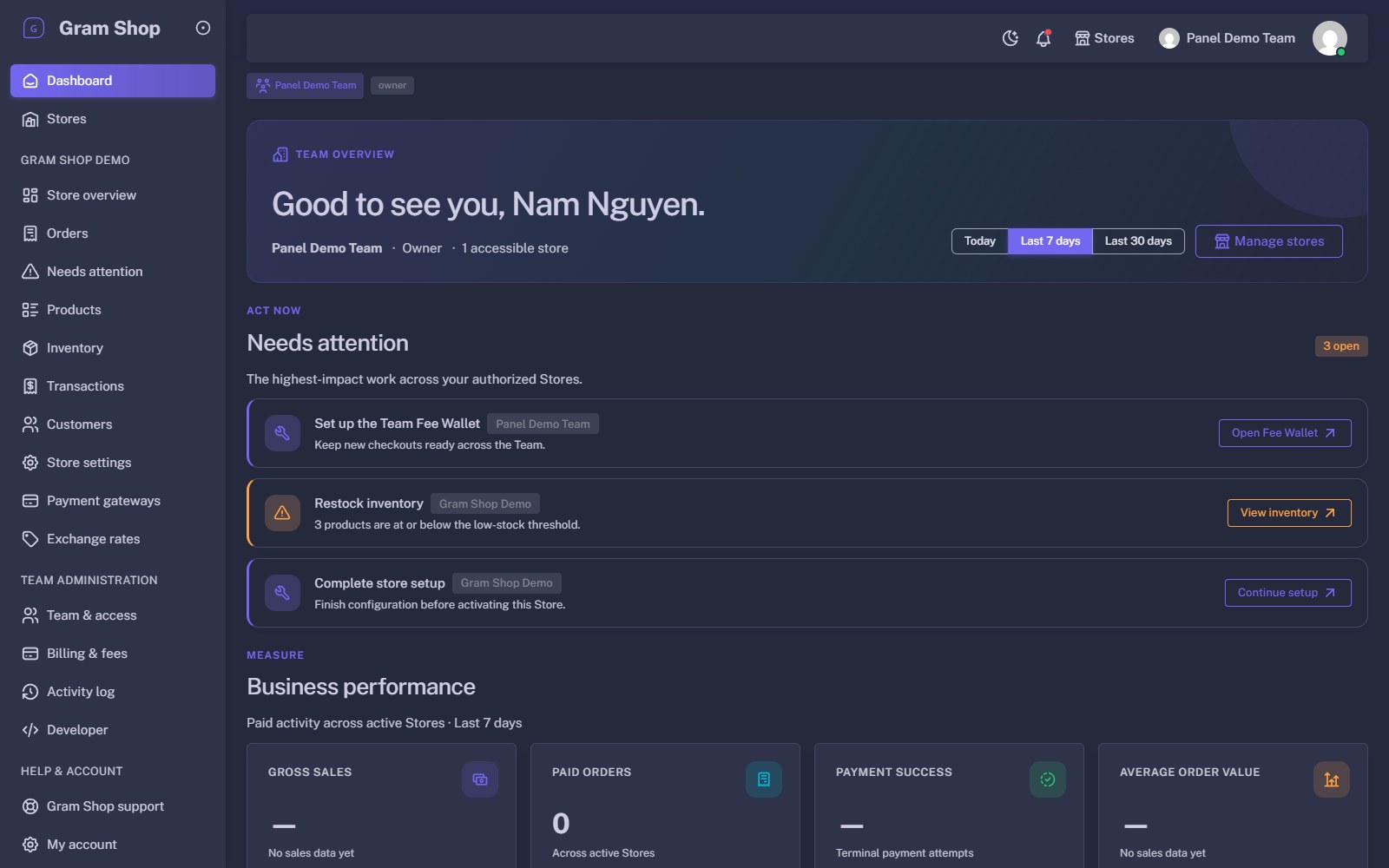This screenshot has height=868, width=1389.
Task: Click the Activity log history icon
Action: 30,692
